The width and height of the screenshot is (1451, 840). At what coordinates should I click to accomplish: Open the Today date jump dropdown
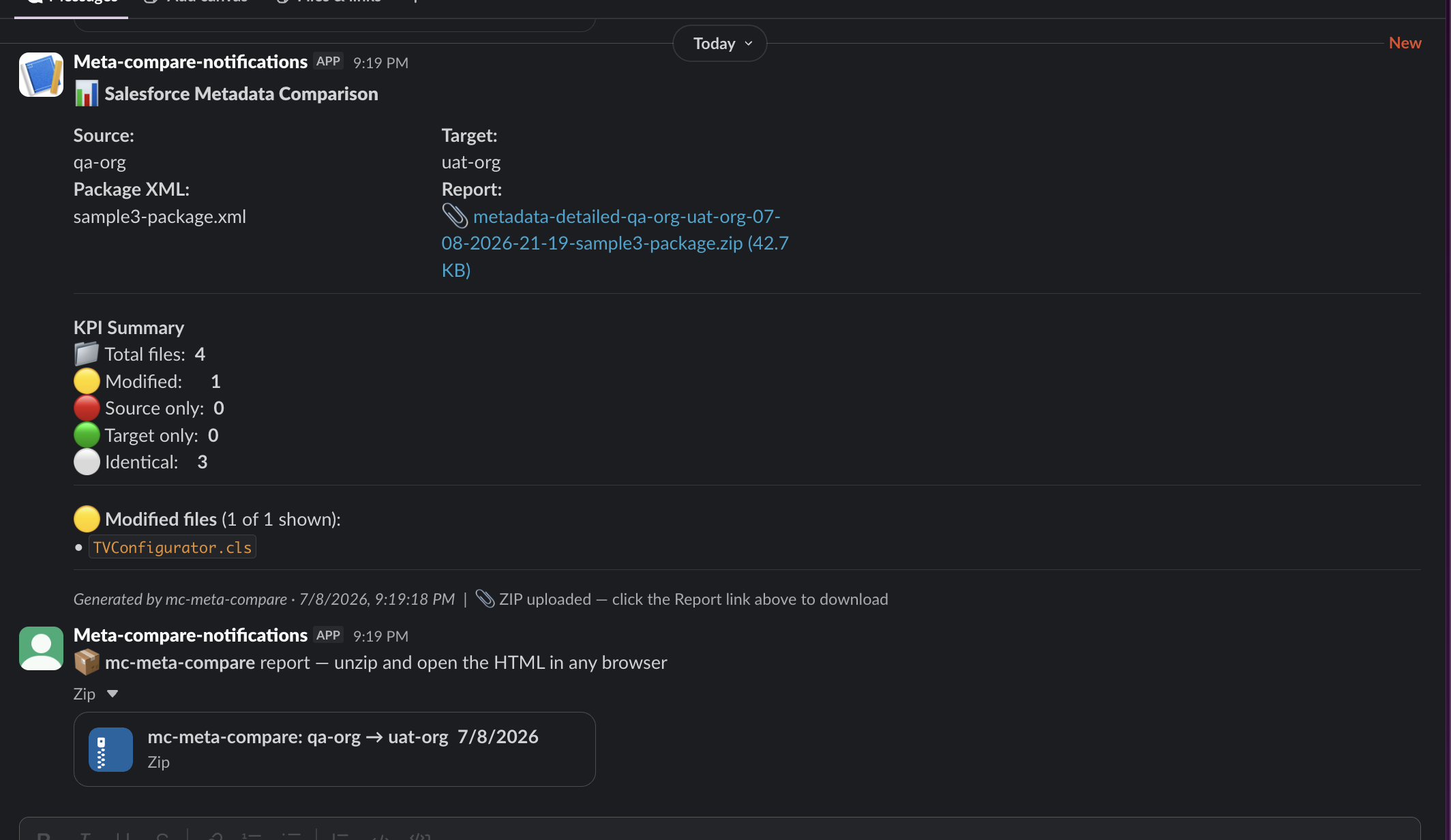click(x=719, y=44)
